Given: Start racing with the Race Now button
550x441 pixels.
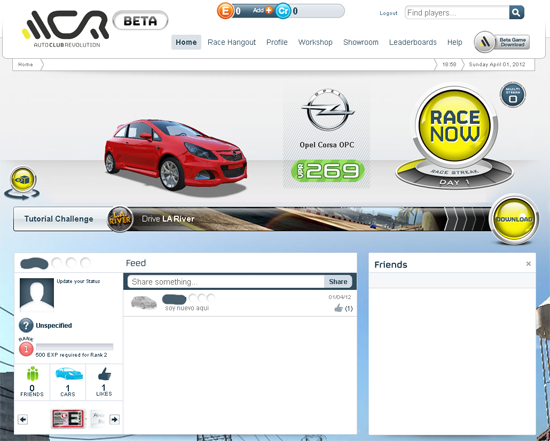Looking at the screenshot, I should pyautogui.click(x=455, y=125).
